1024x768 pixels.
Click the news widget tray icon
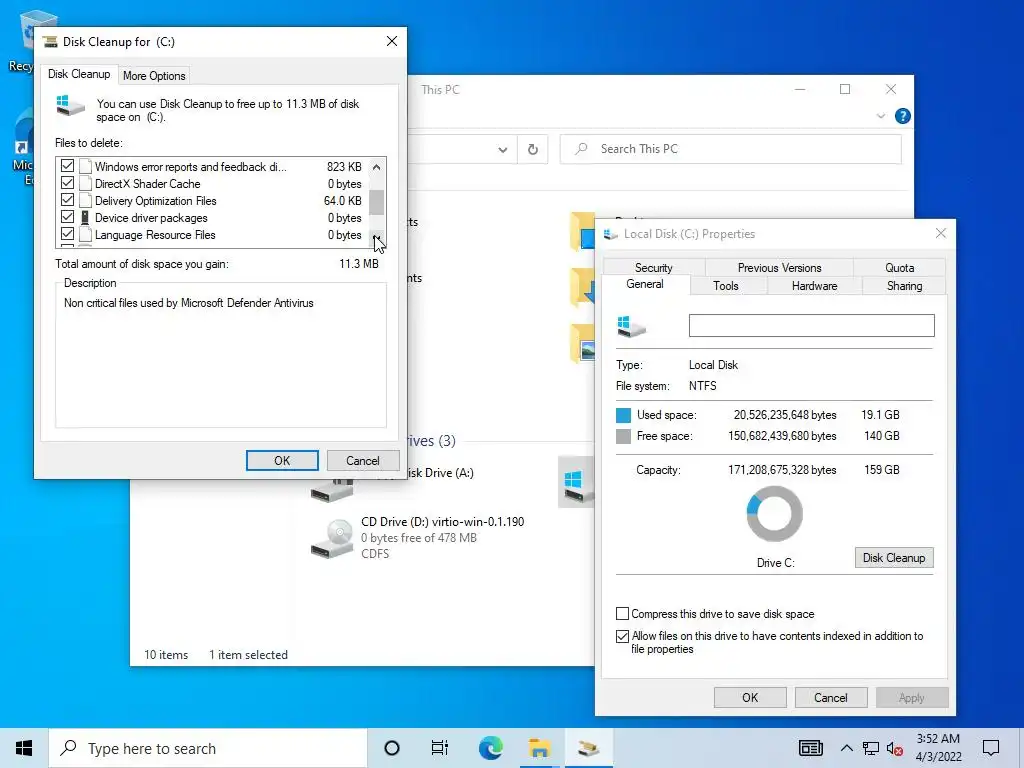click(x=810, y=748)
